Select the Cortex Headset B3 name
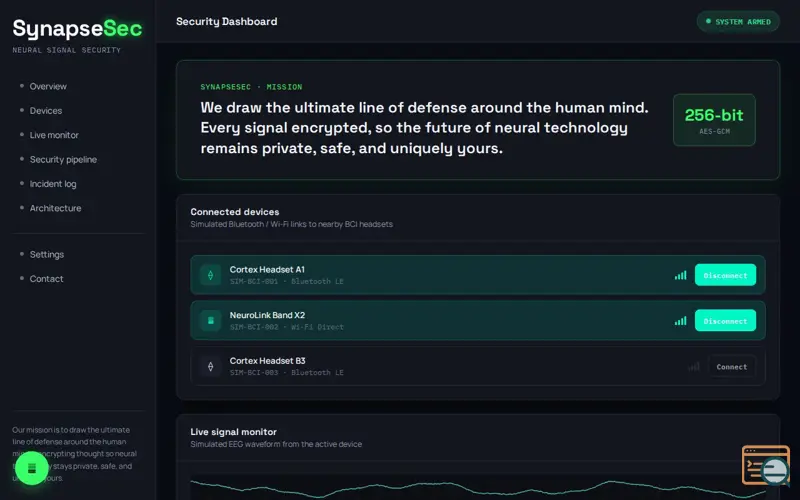Image resolution: width=800 pixels, height=500 pixels. click(267, 361)
